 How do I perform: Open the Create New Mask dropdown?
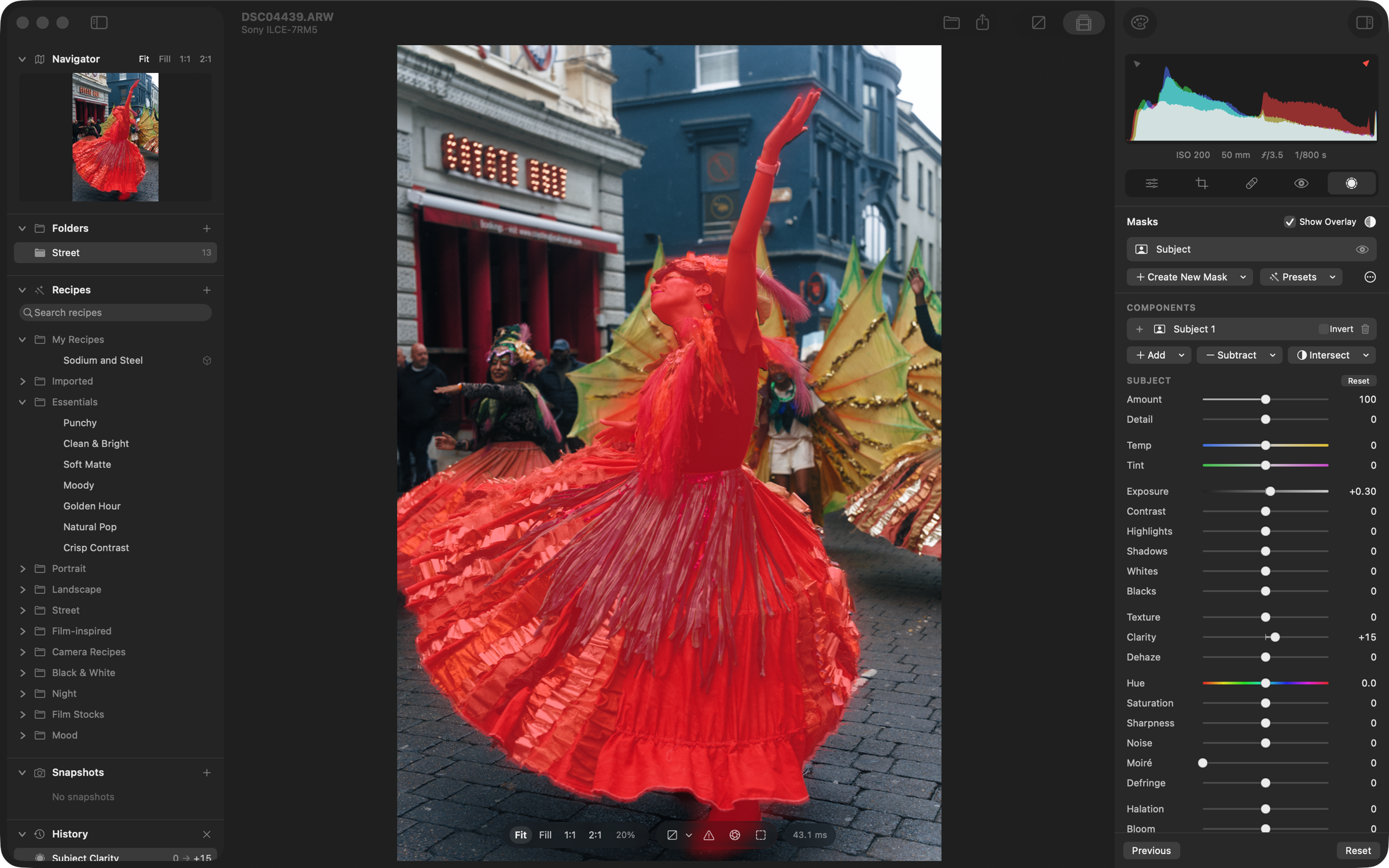click(1190, 277)
